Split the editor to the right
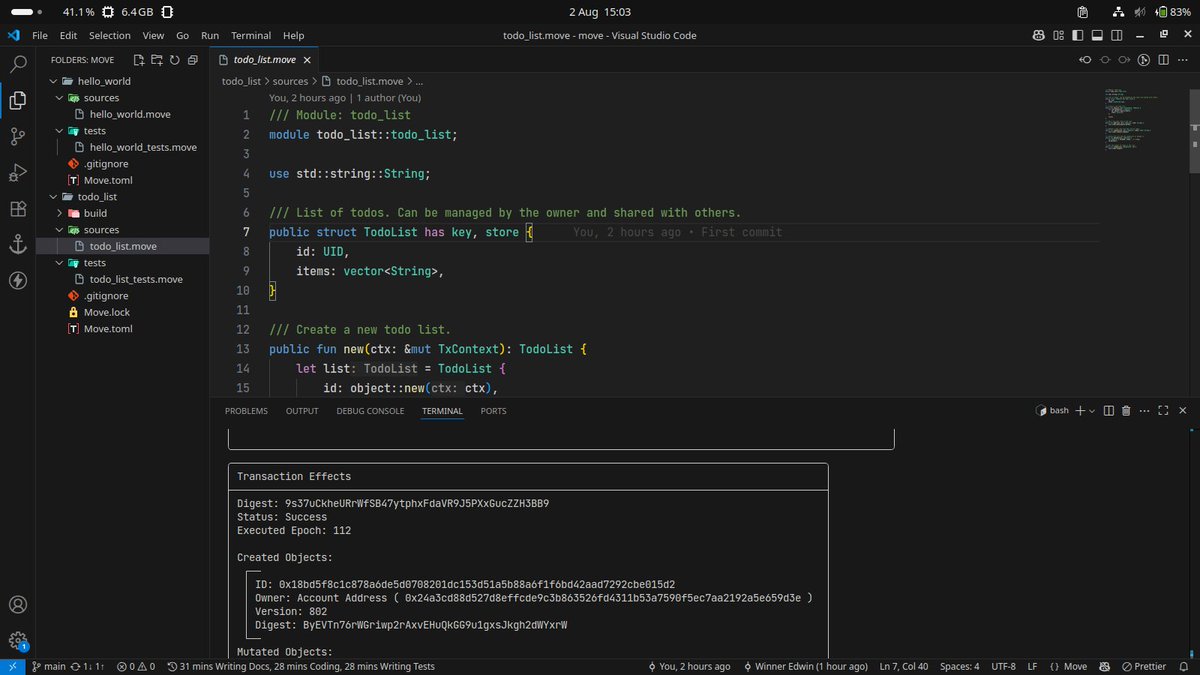 tap(1164, 60)
